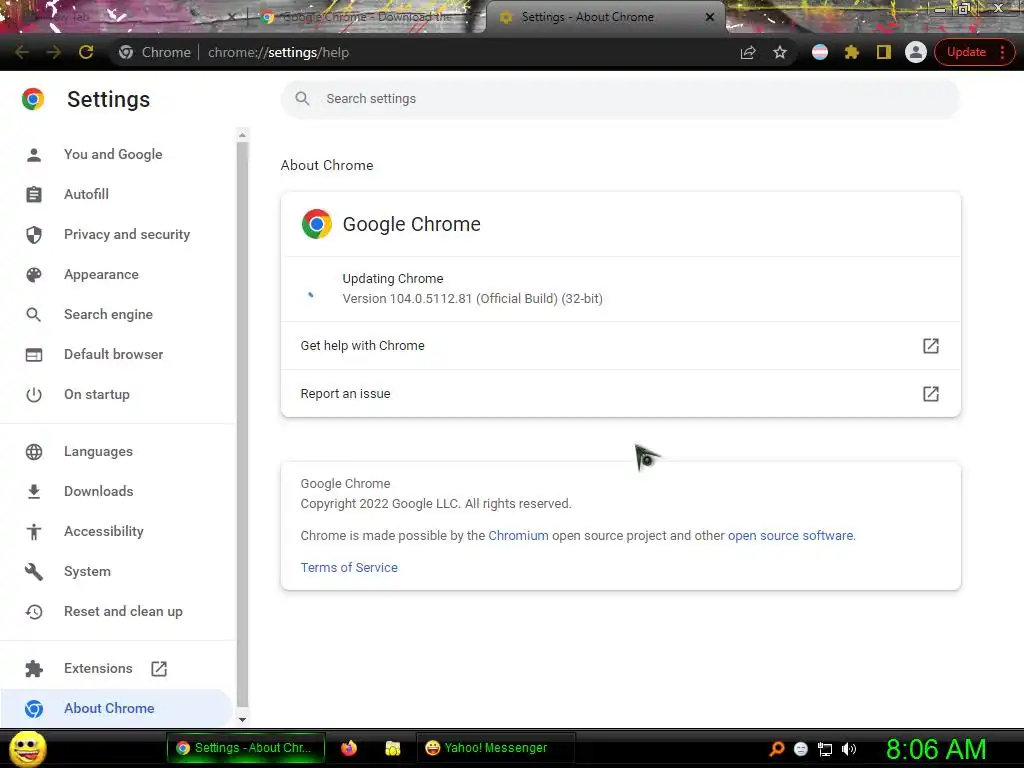Image resolution: width=1024 pixels, height=768 pixels.
Task: Toggle the side panel icon
Action: (884, 52)
